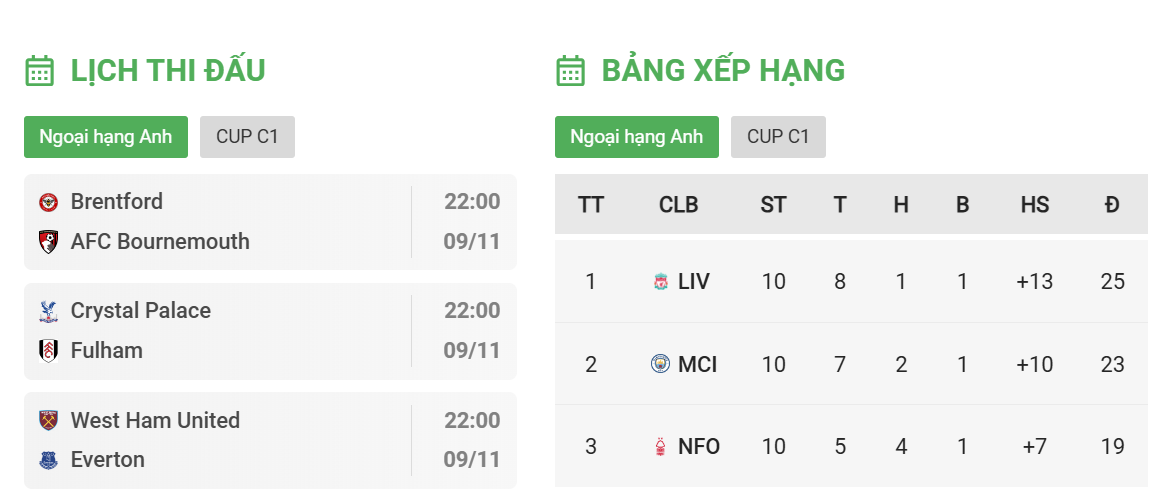Viewport: 1159px width, 492px height.
Task: Click the Manchester City crest in standings
Action: (x=660, y=364)
